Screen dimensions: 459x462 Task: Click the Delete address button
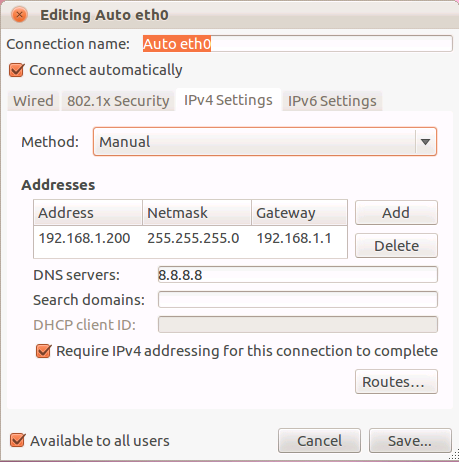[x=396, y=246]
